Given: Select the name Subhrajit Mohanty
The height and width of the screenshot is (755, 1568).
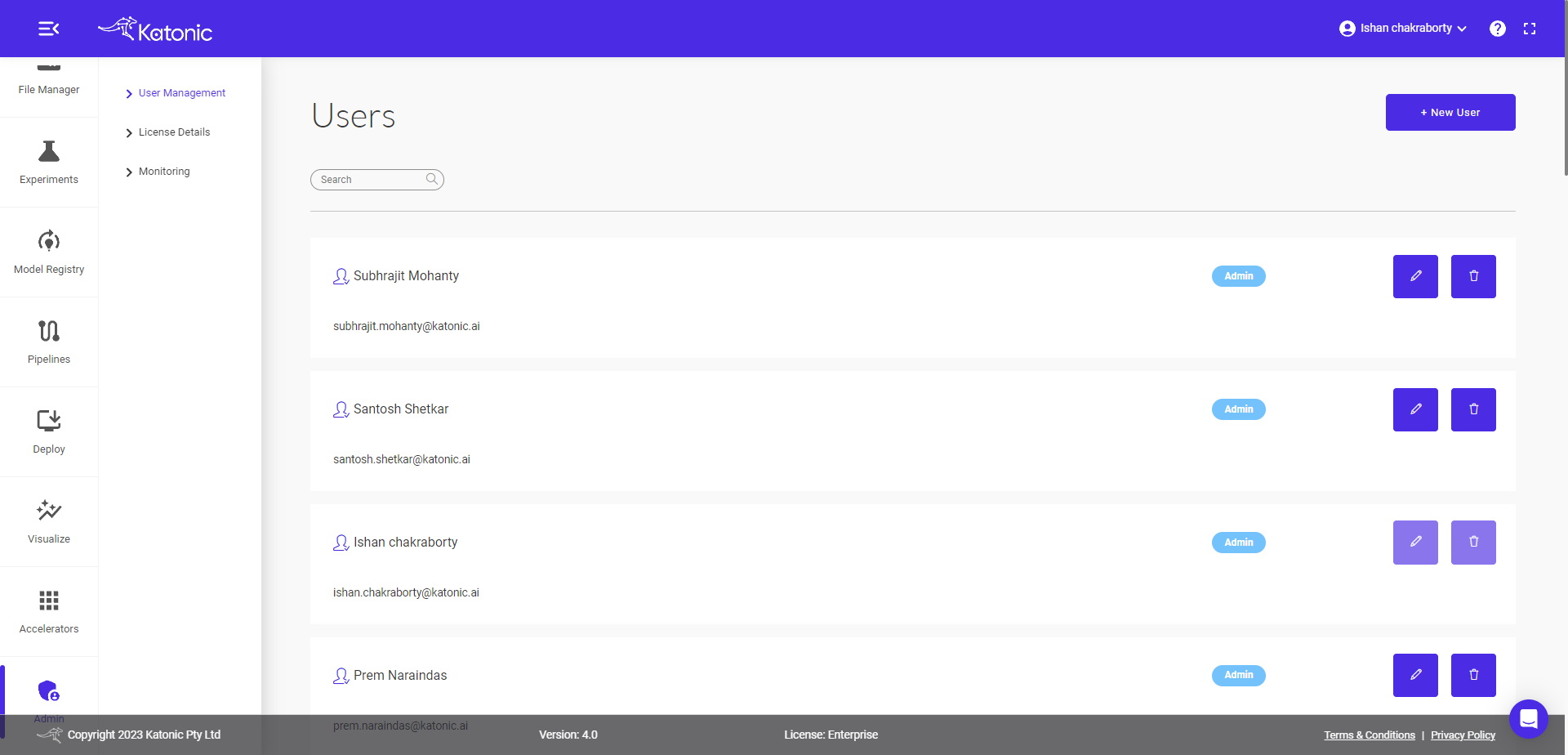Looking at the screenshot, I should coord(406,276).
